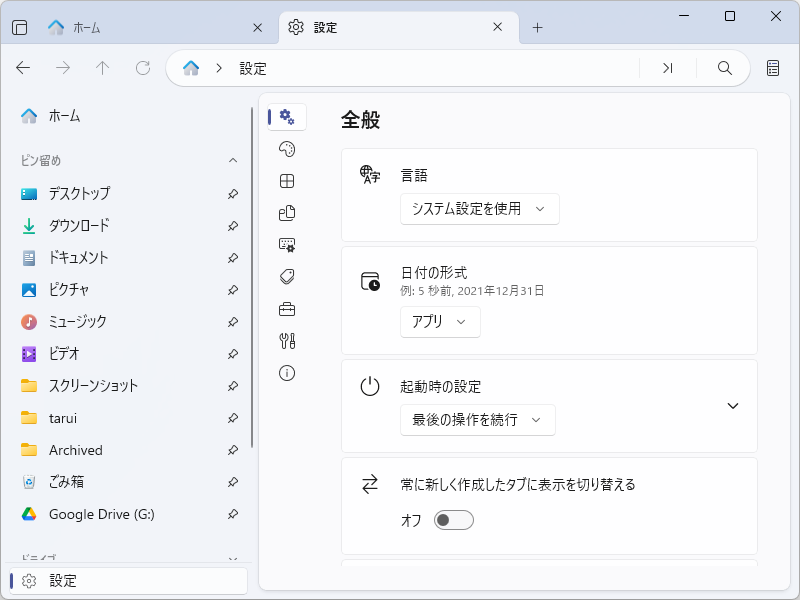Open the About info icon
This screenshot has width=800, height=600.
pyautogui.click(x=287, y=373)
